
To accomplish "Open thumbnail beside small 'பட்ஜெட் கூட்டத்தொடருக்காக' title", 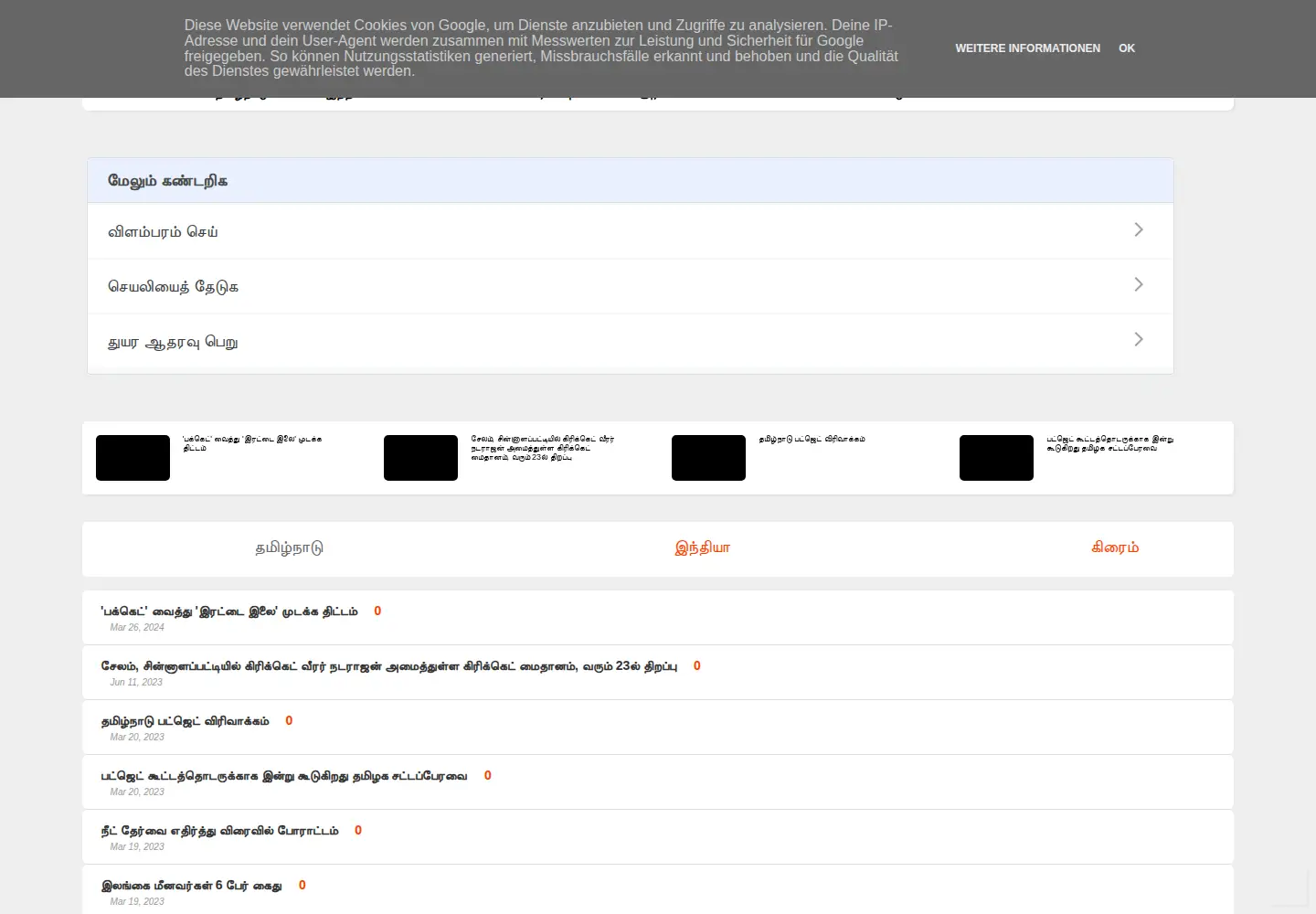I will [x=996, y=458].
